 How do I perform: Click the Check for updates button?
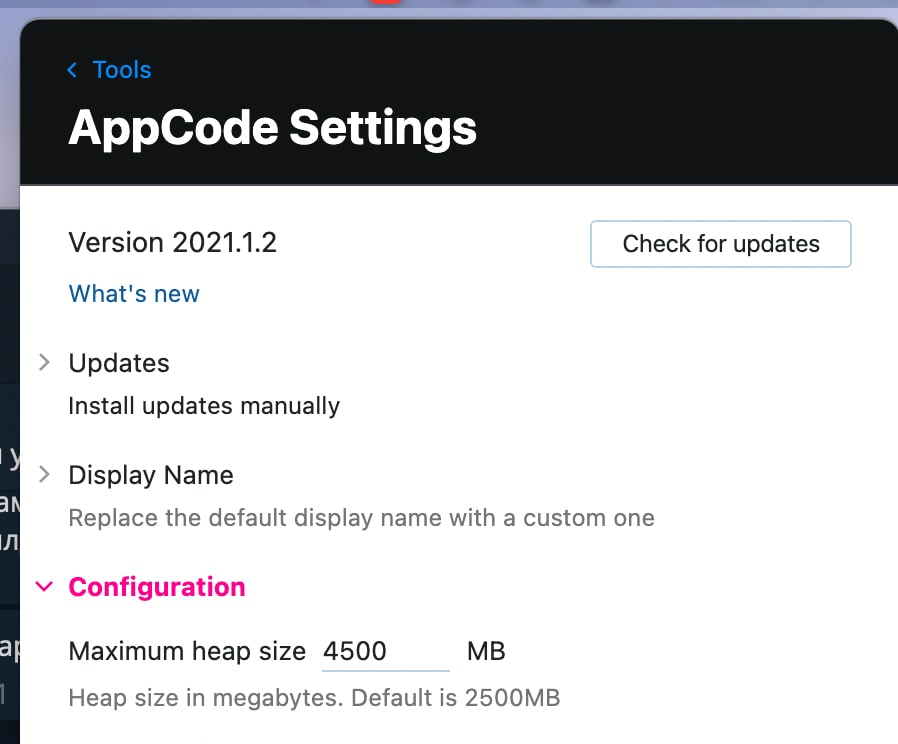coord(720,244)
